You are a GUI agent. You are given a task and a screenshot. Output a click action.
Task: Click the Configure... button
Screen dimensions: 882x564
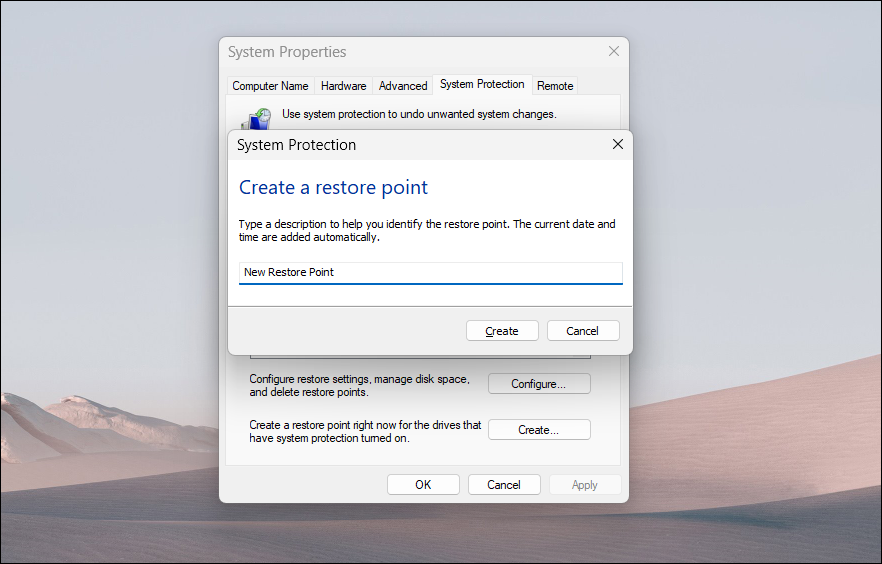(x=539, y=383)
